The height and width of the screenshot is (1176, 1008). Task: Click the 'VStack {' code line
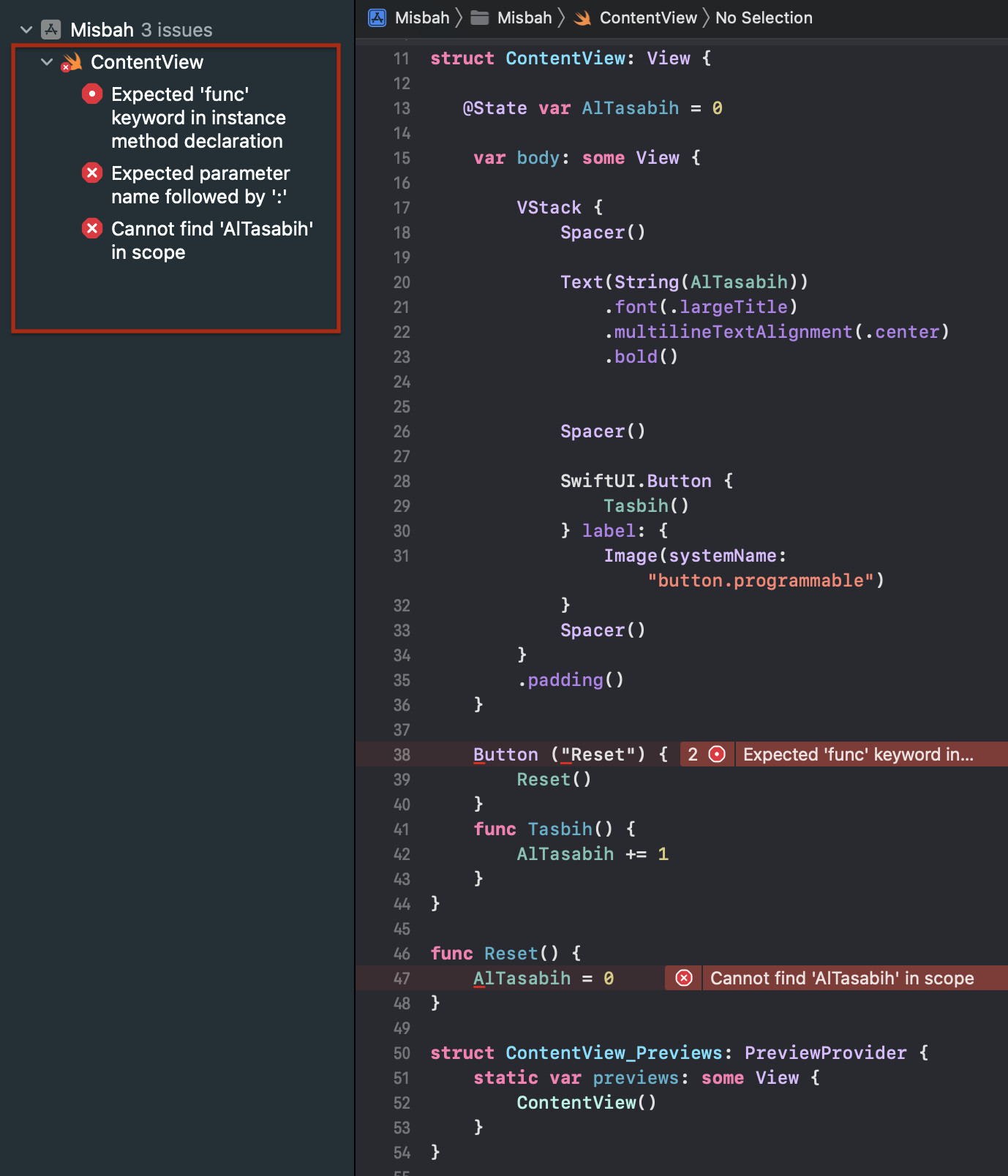[x=560, y=208]
